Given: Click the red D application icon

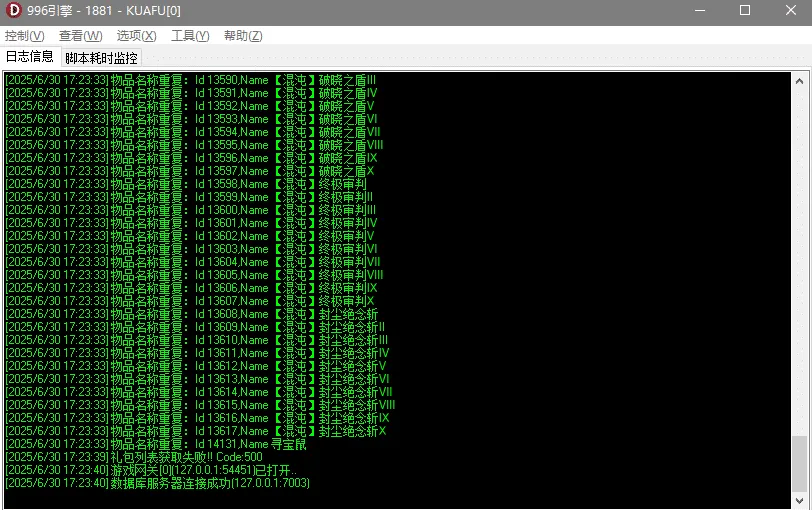Looking at the screenshot, I should (13, 10).
